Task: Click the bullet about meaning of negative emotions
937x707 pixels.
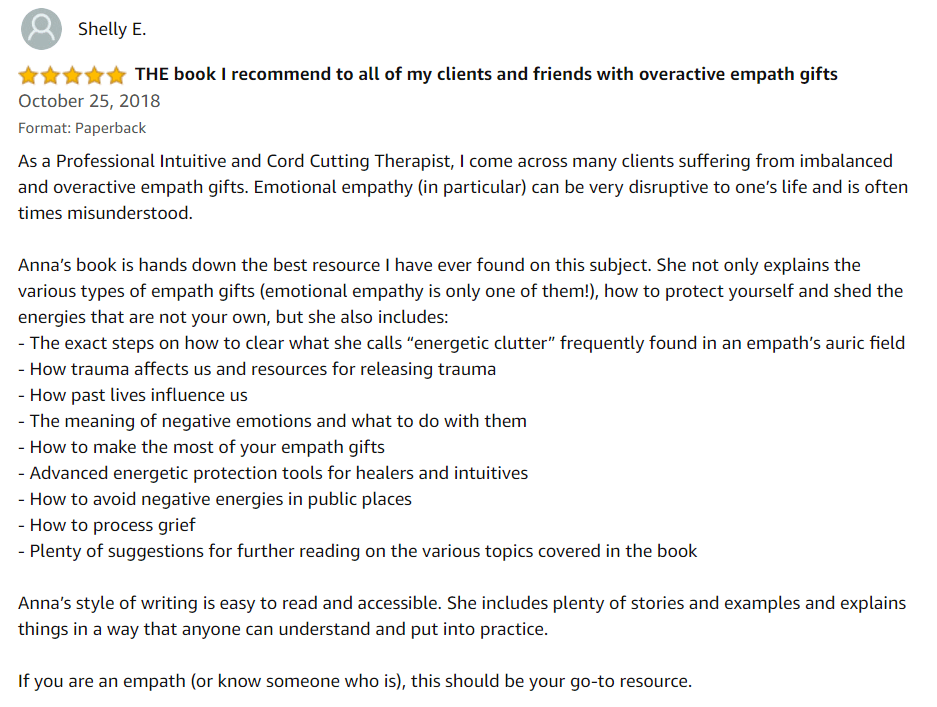Action: (272, 421)
